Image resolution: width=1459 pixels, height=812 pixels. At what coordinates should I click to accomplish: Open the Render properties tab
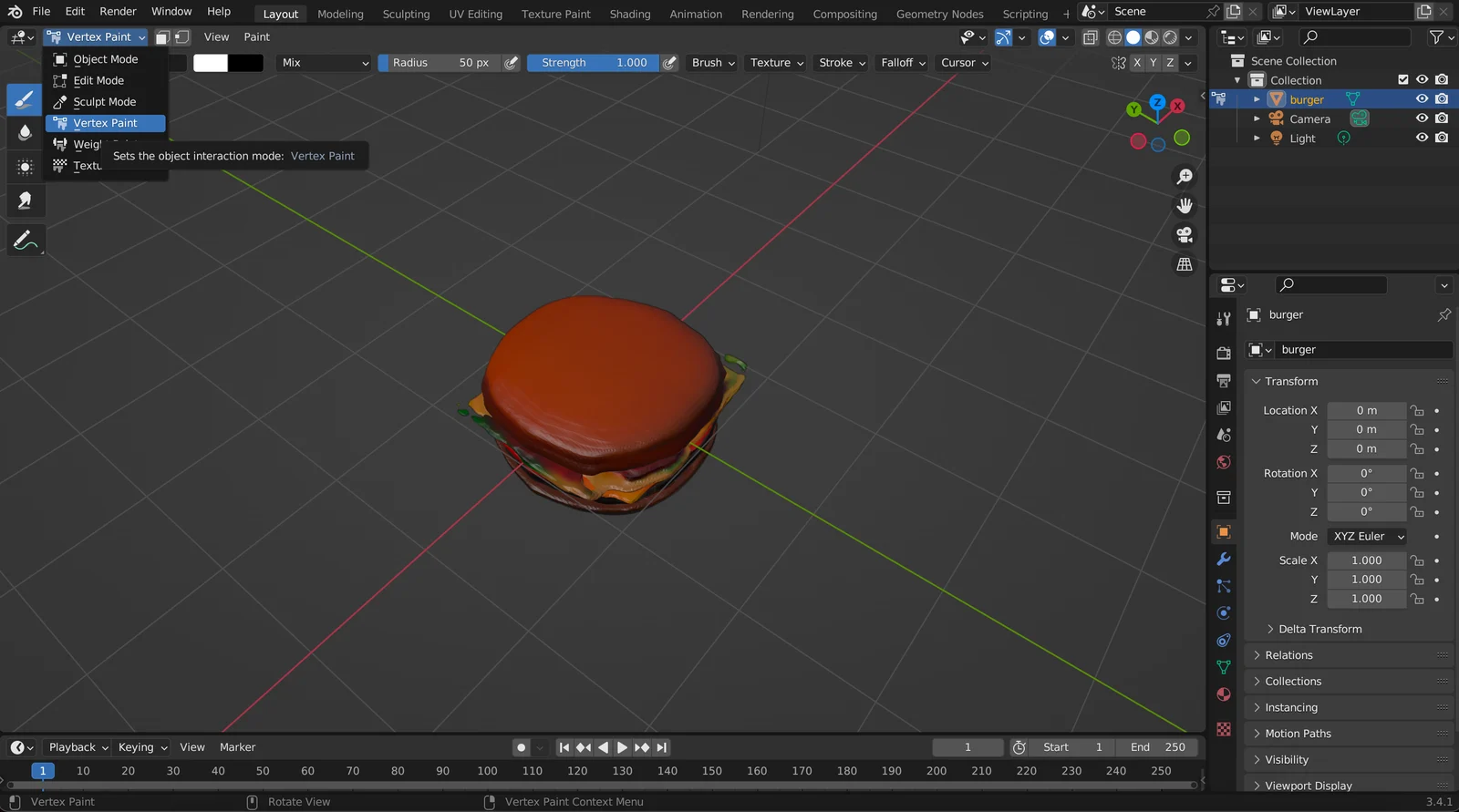(1224, 354)
